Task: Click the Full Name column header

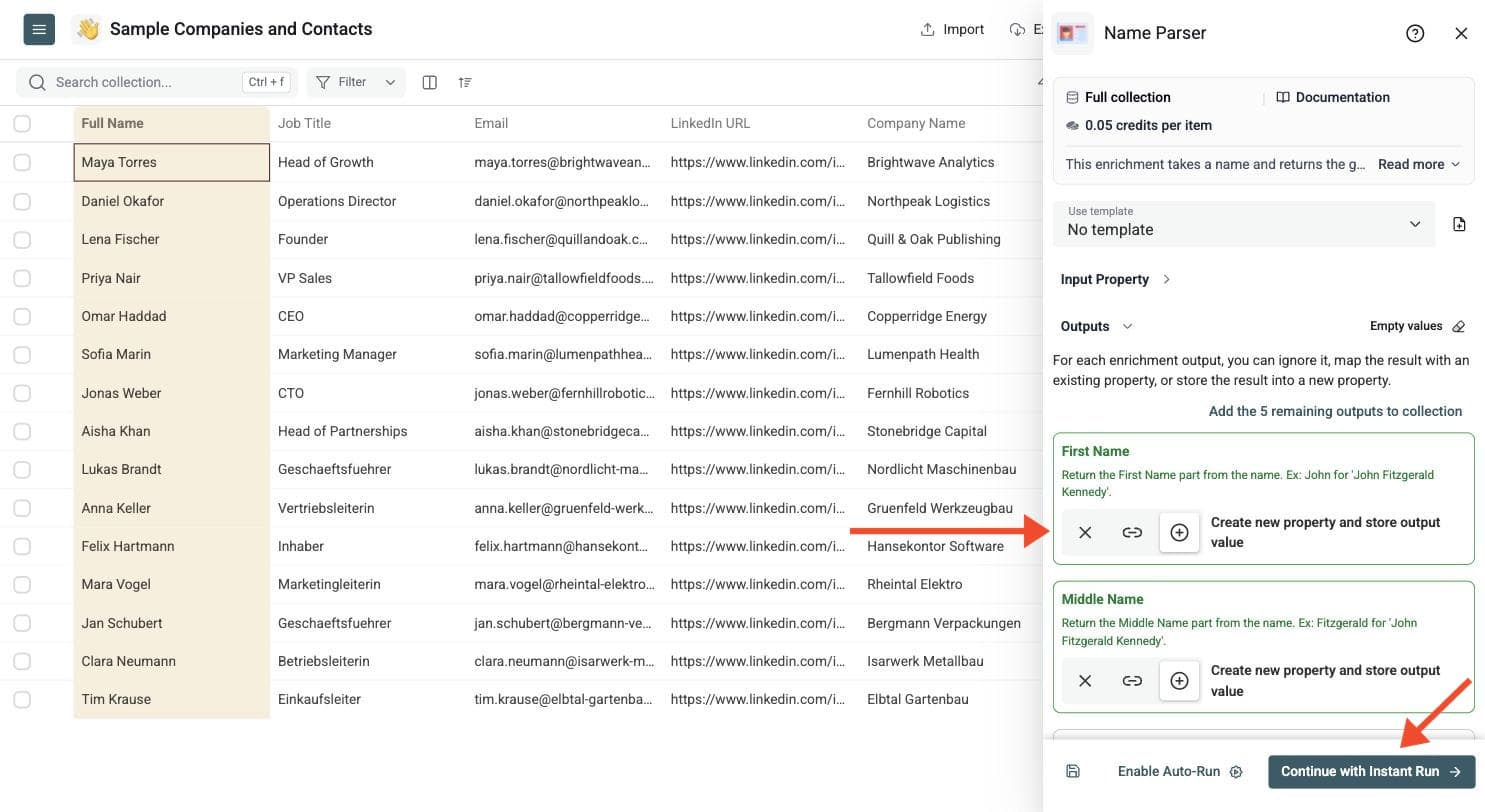Action: click(171, 123)
